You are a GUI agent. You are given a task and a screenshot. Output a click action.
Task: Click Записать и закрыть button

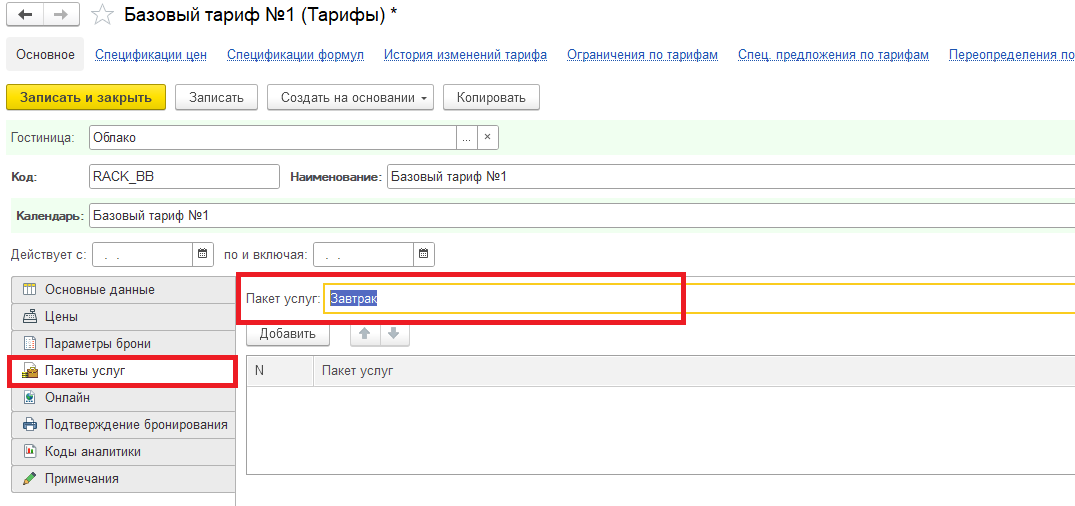tap(86, 97)
